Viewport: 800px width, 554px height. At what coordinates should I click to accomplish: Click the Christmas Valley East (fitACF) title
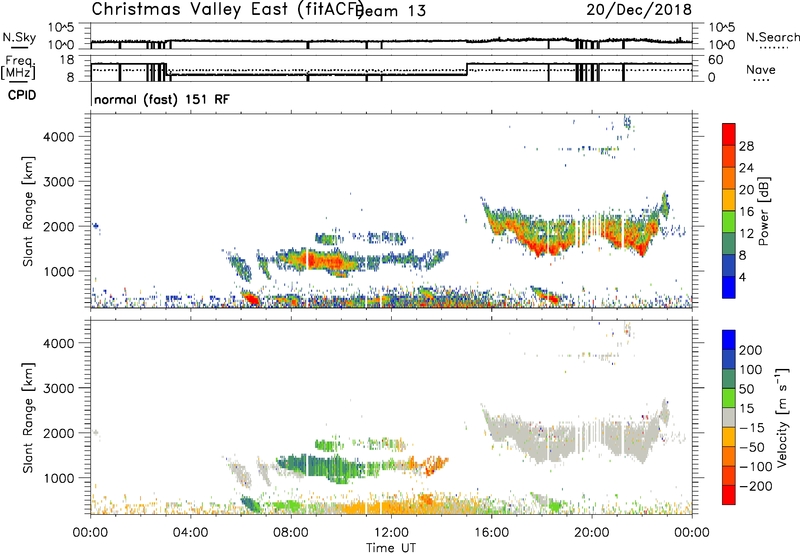click(x=228, y=9)
